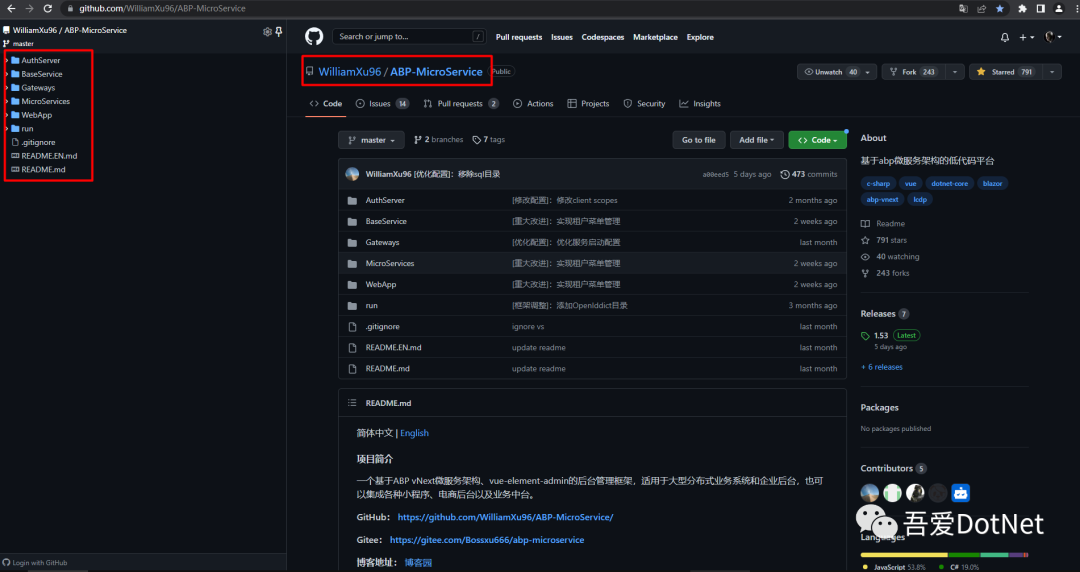
Task: Open Marketplace in top navigation
Action: pyautogui.click(x=655, y=37)
